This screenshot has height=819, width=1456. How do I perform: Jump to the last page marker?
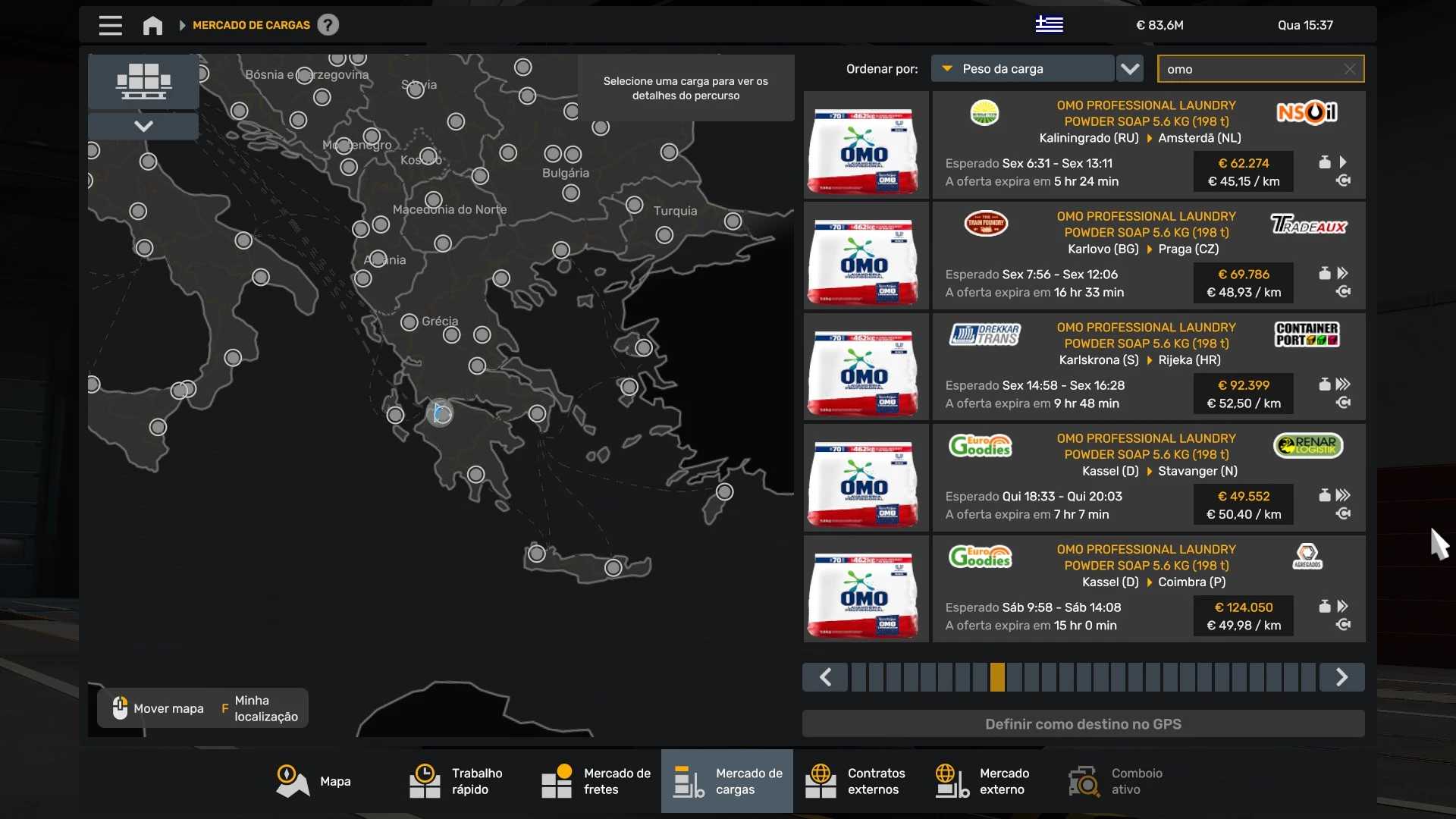tap(1308, 677)
